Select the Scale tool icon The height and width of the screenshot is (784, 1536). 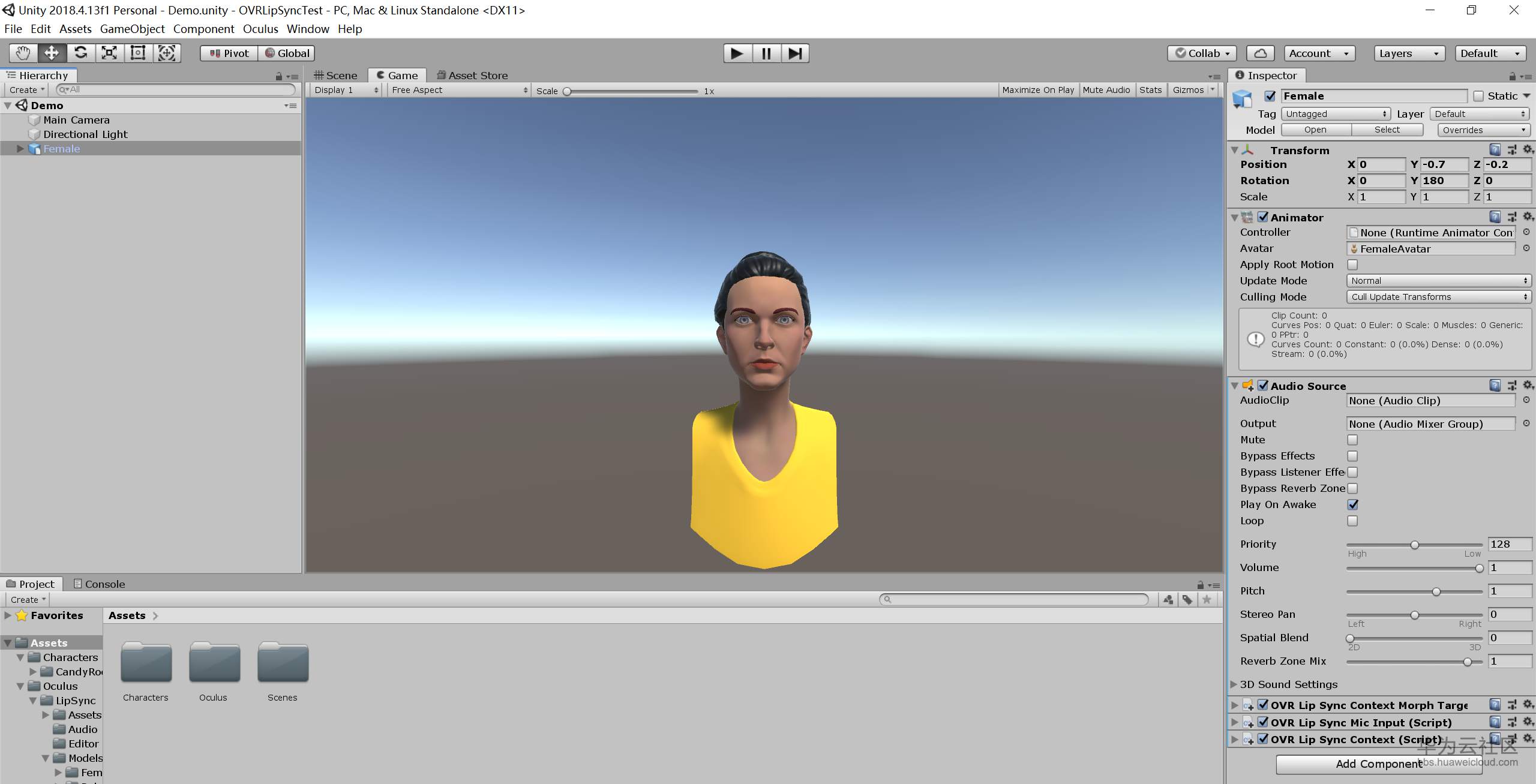pyautogui.click(x=109, y=53)
